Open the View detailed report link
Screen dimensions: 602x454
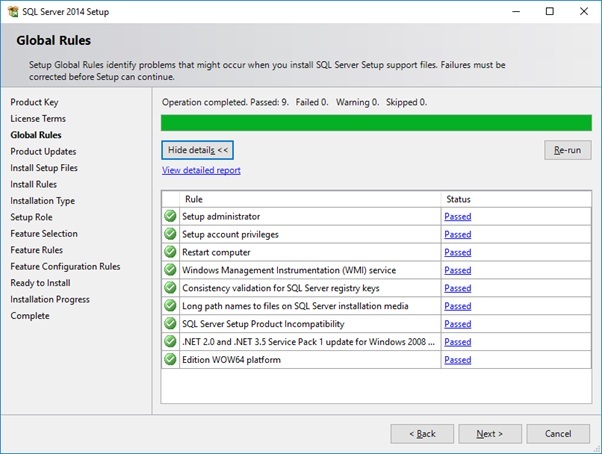(x=201, y=170)
